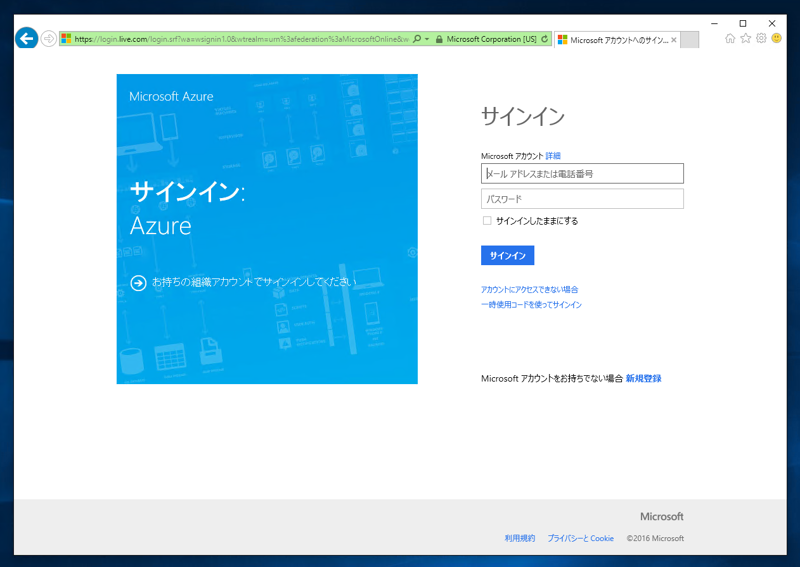
Task: Close the browser window
Action: click(x=772, y=23)
